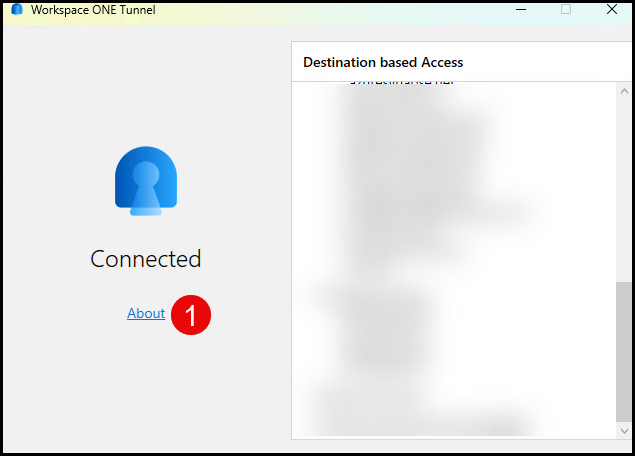Click the destination list scrollbar thumb

[625, 350]
